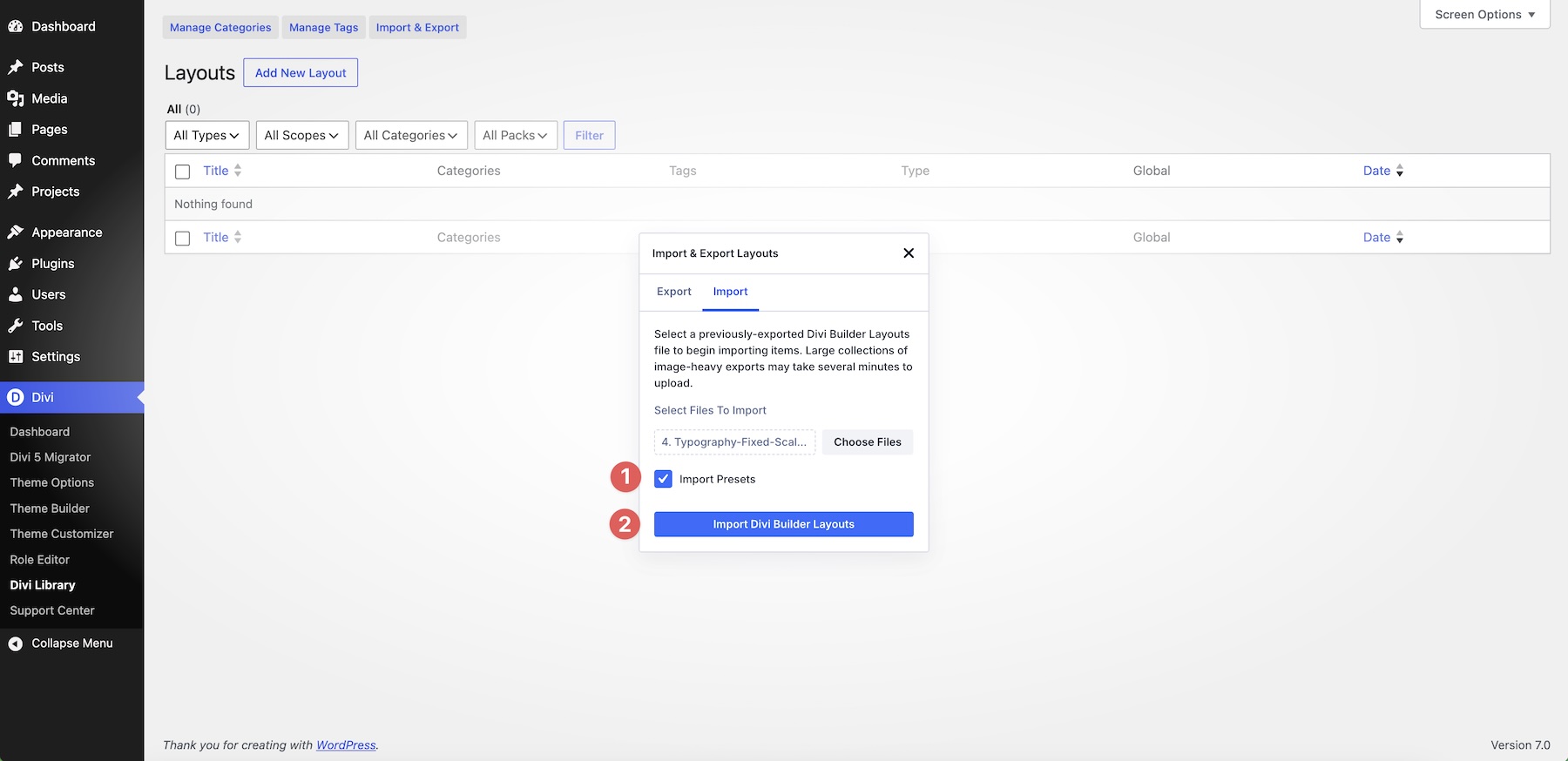Open Divi 5 Migrator submenu item

coord(51,457)
